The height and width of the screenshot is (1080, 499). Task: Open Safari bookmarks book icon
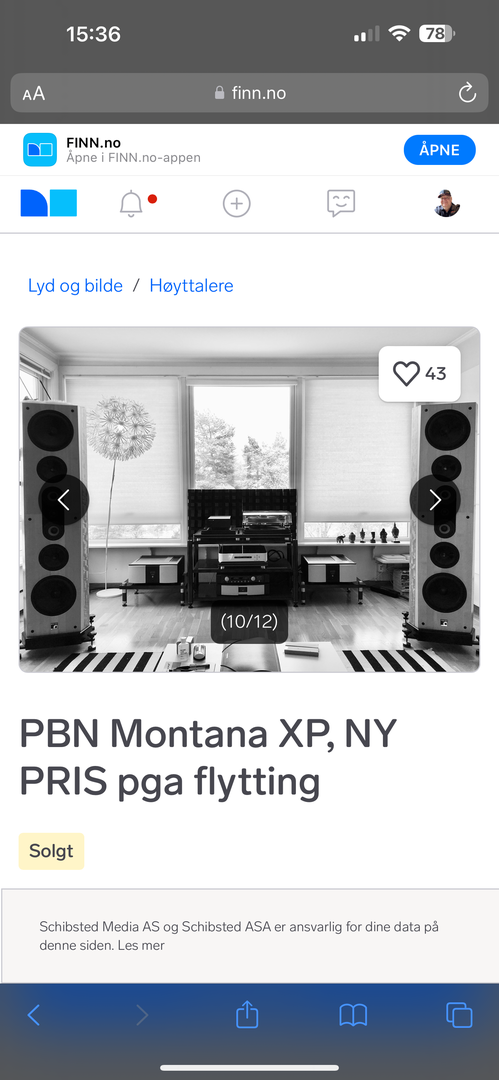pyautogui.click(x=353, y=1015)
